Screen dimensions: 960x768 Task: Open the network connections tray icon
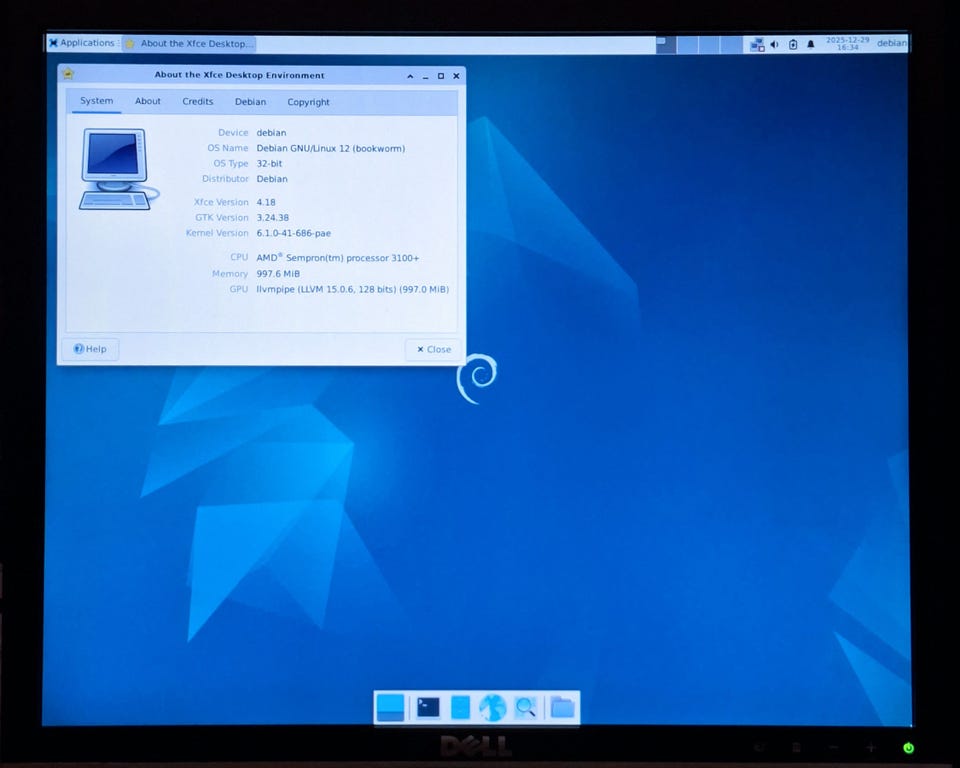[757, 44]
